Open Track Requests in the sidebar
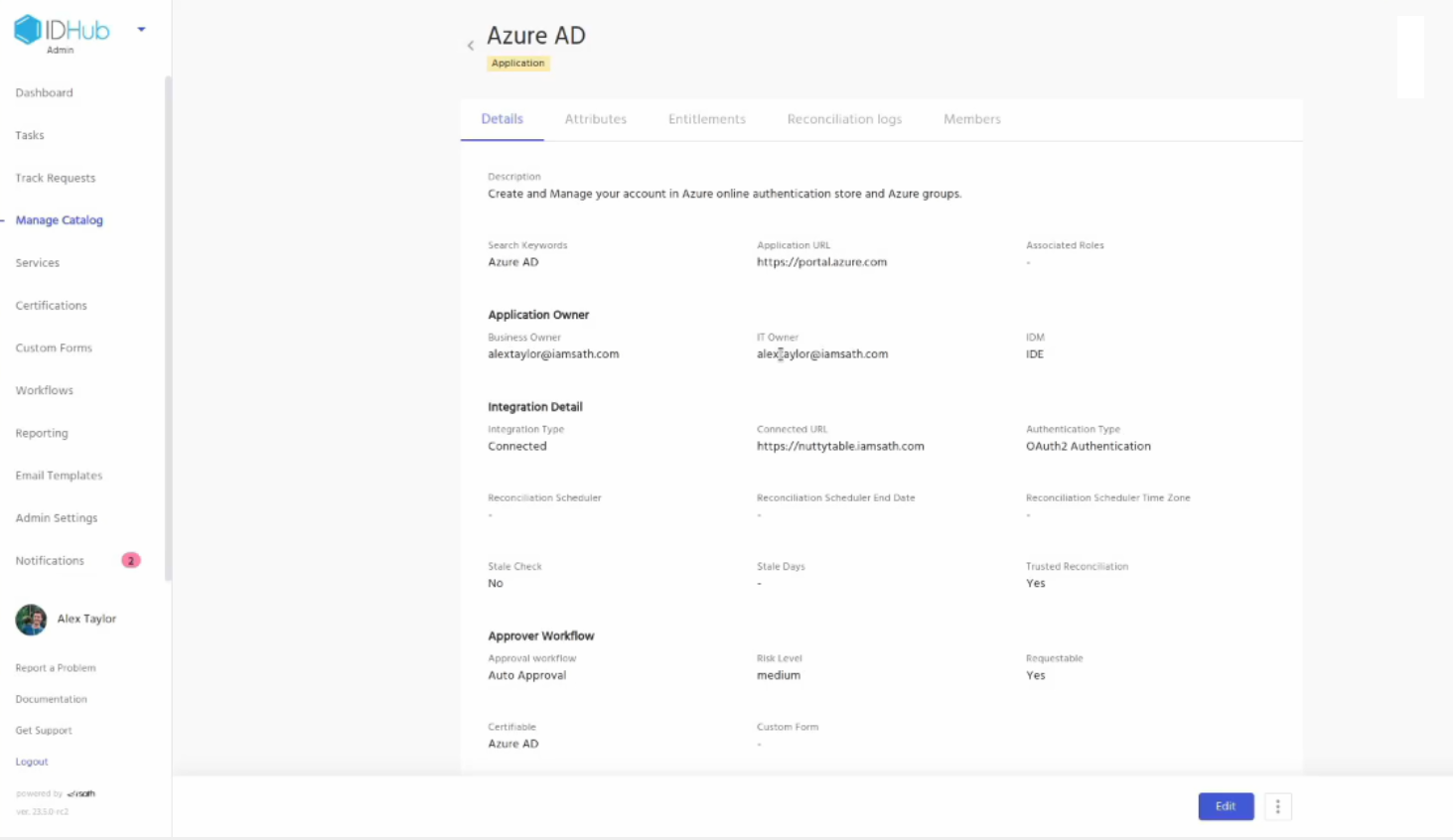This screenshot has width=1453, height=840. click(56, 179)
